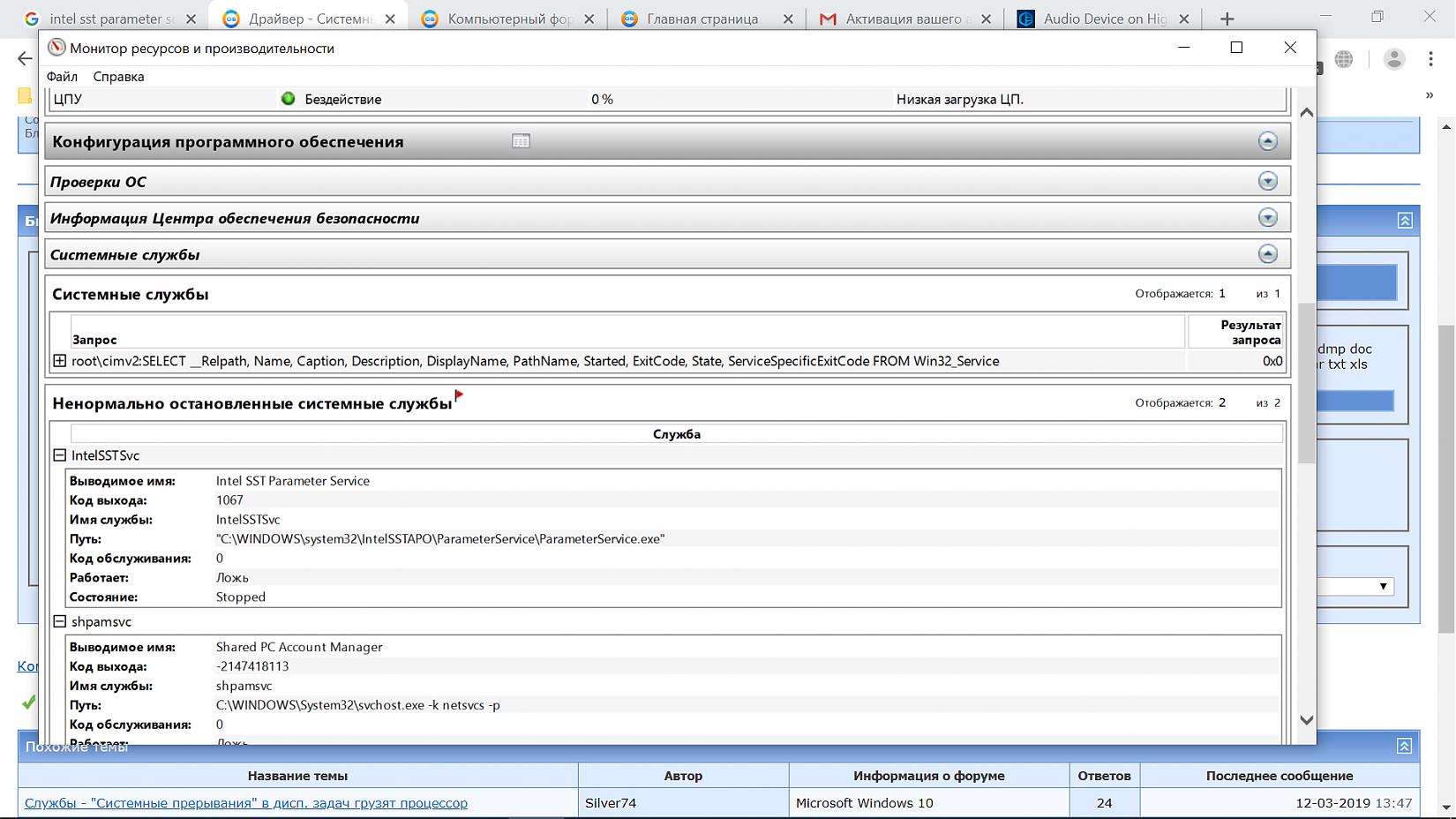The width and height of the screenshot is (1456, 819).
Task: Open the Файл menu
Action: coord(62,77)
